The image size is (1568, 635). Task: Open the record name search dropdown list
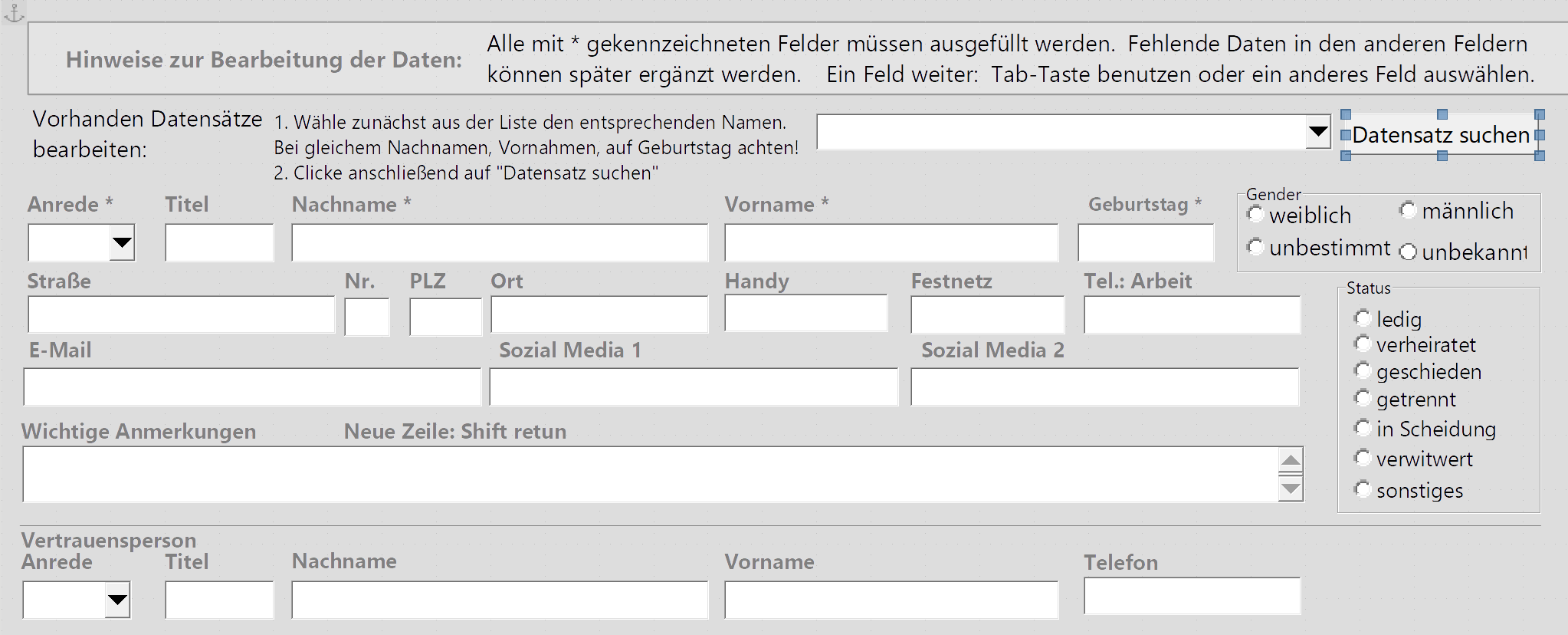[x=1317, y=132]
